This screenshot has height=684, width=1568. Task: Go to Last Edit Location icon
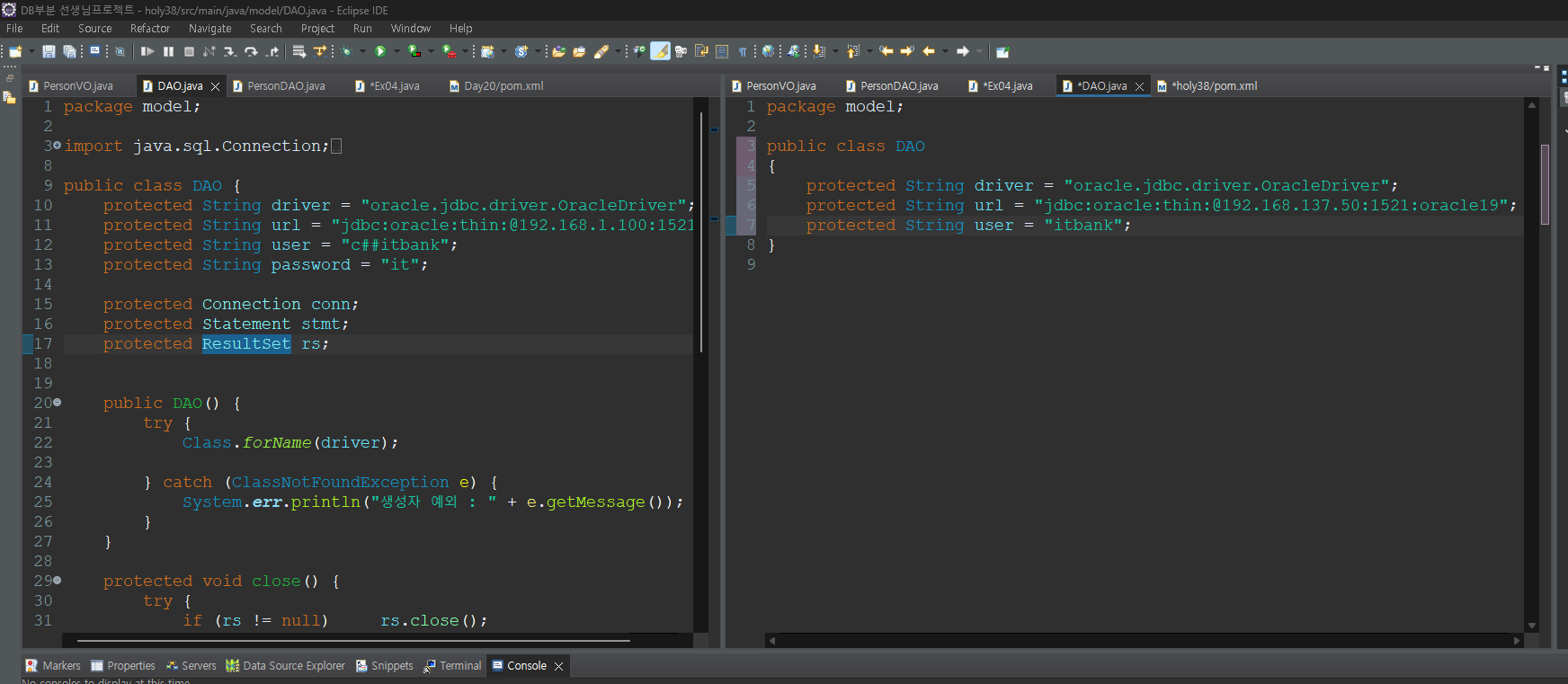pyautogui.click(x=886, y=51)
